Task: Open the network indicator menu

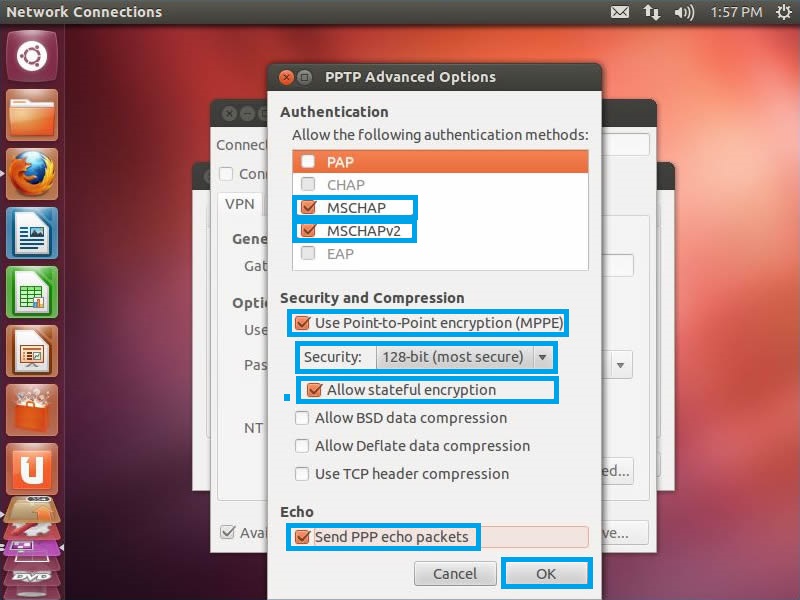Action: point(652,13)
